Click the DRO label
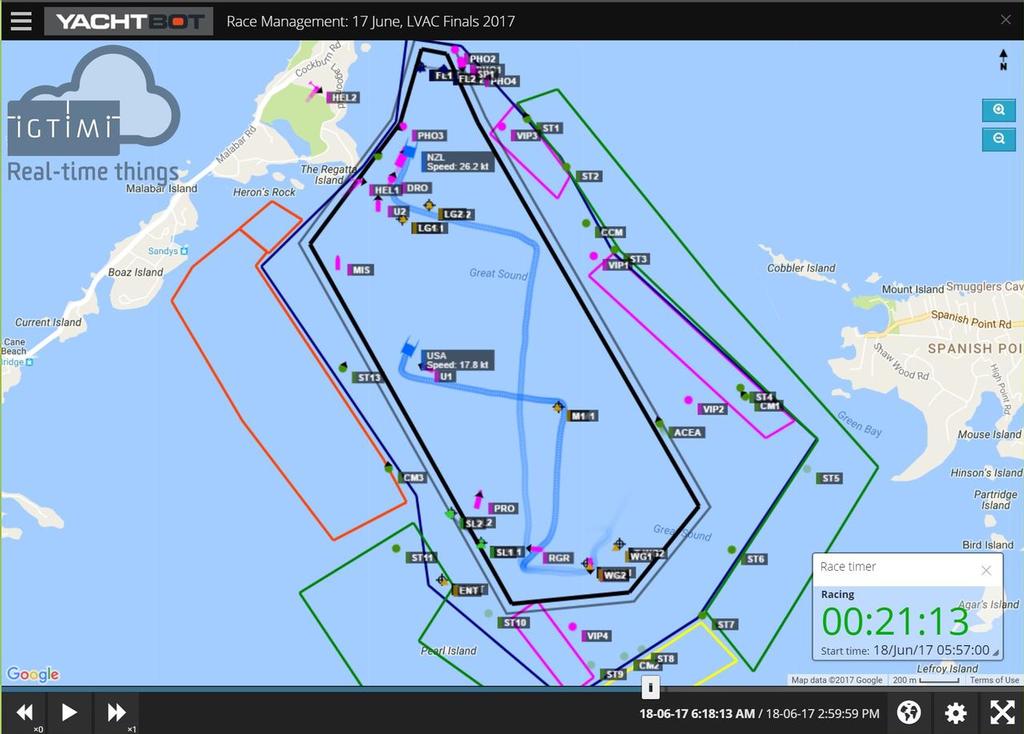 click(417, 188)
